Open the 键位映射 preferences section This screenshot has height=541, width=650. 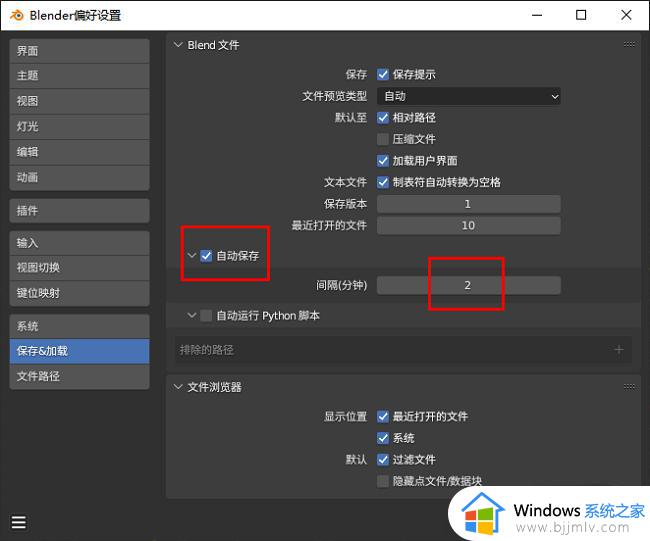[79, 294]
